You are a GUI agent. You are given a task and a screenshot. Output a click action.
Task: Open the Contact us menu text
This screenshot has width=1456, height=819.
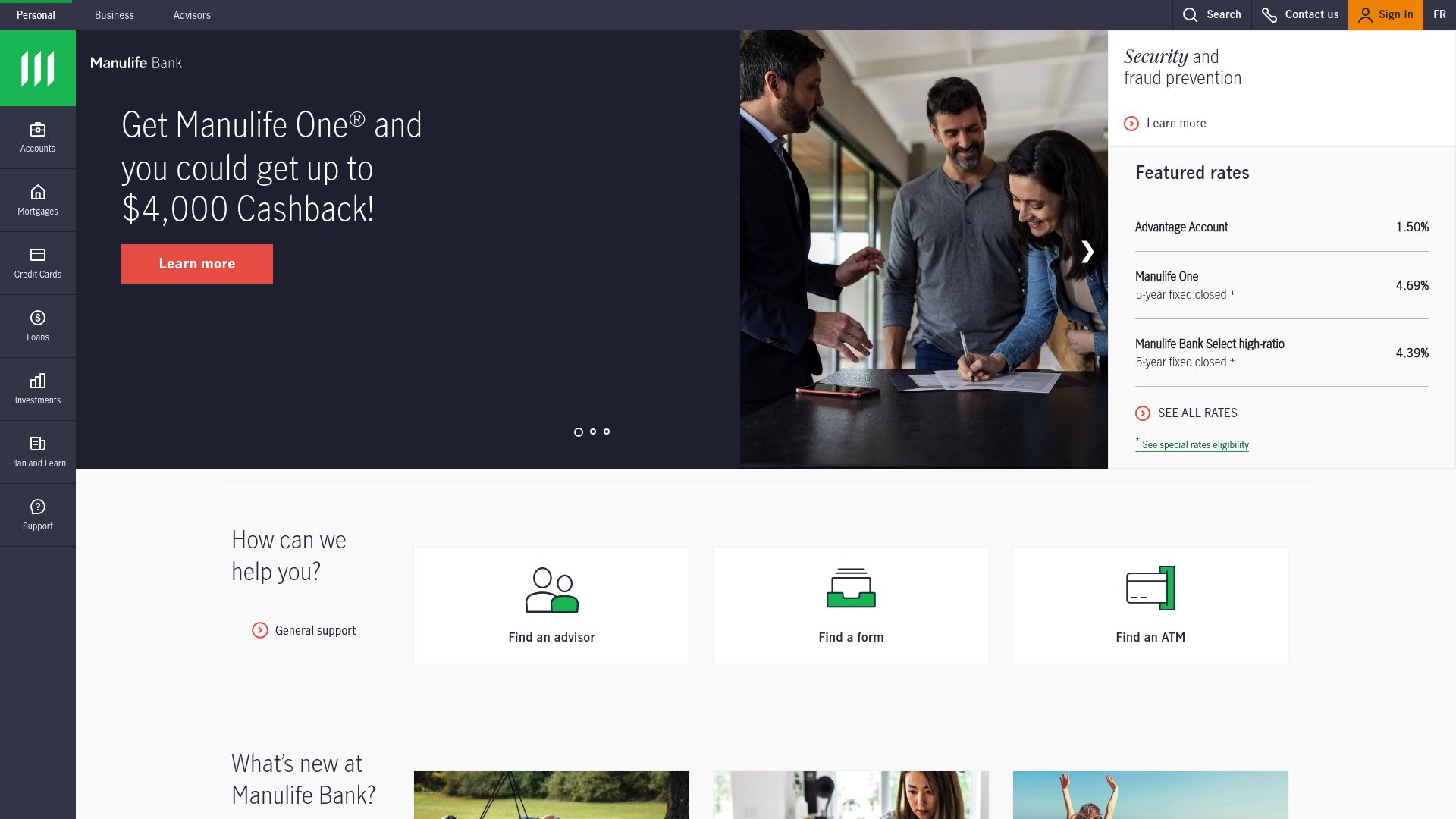(1312, 14)
